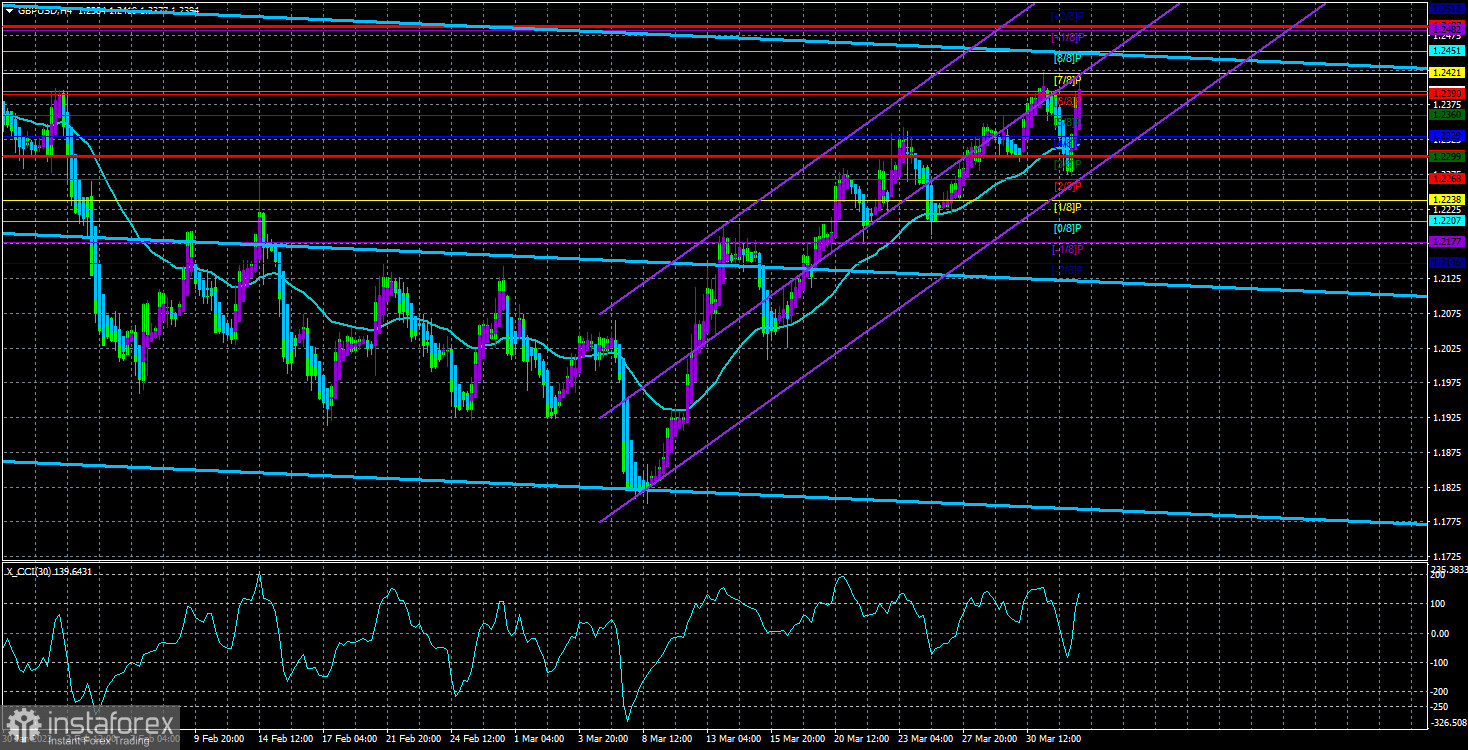This screenshot has height=750, width=1468.
Task: Select the [0/8]P Murray level label
Action: (1068, 228)
